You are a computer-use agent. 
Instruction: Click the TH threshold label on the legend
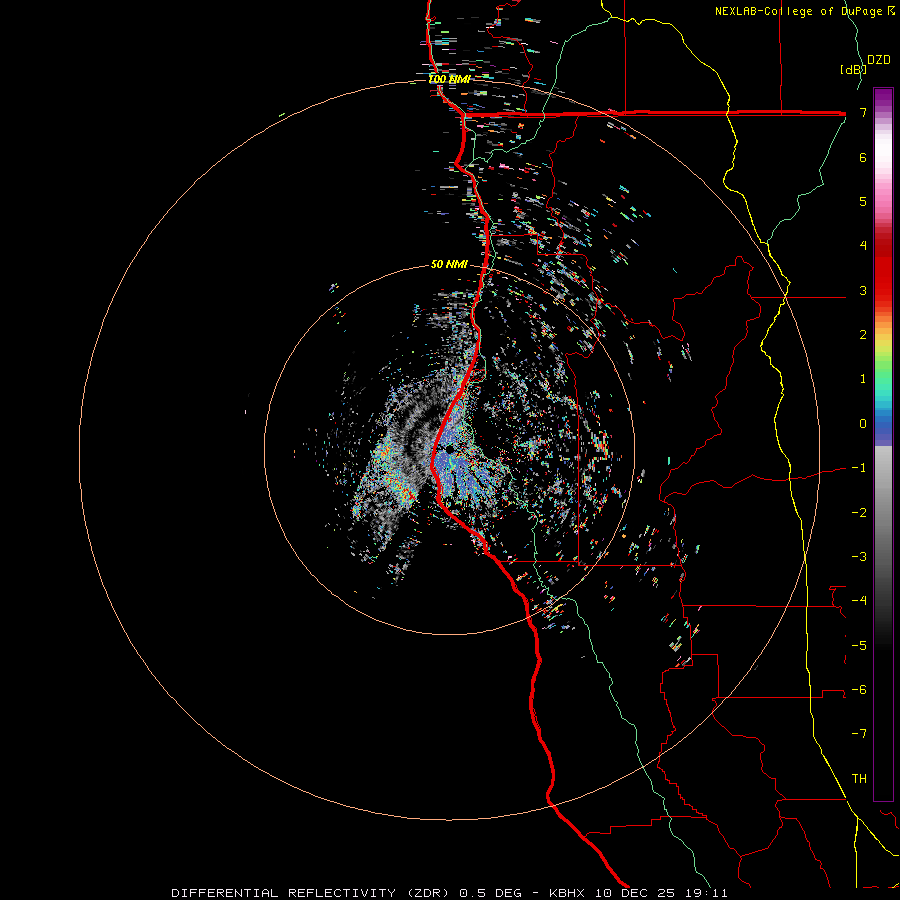[859, 779]
